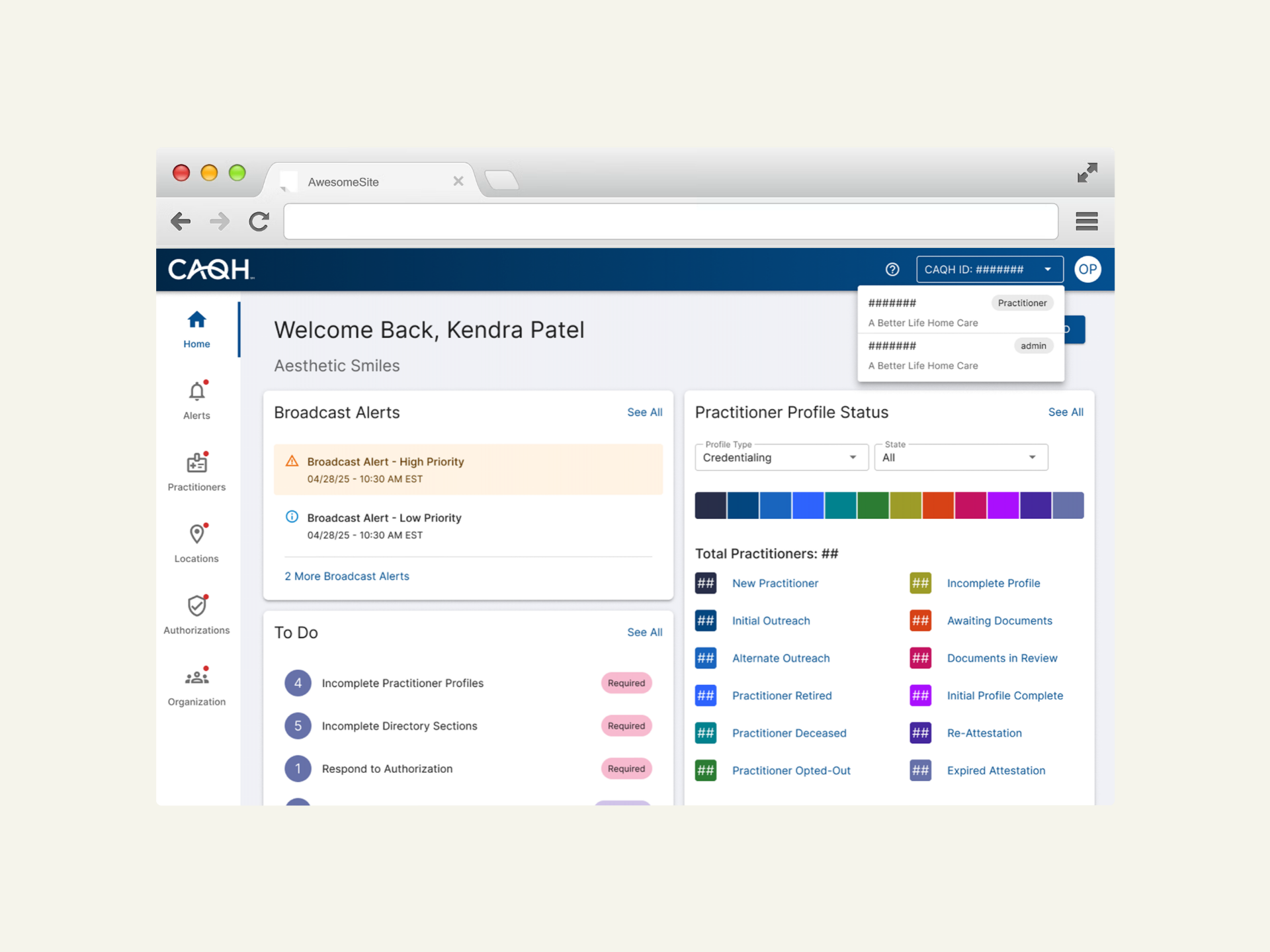Open low priority broadcast alert
The width and height of the screenshot is (1270, 952).
(x=468, y=526)
